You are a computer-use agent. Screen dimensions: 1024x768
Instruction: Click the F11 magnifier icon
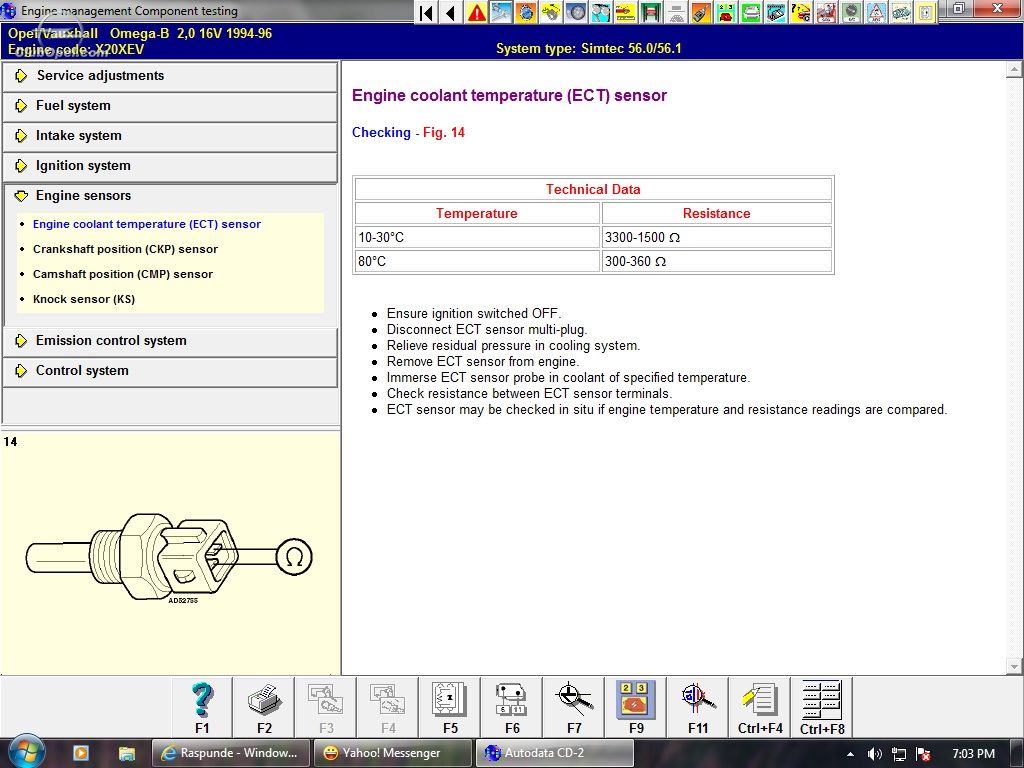click(699, 707)
